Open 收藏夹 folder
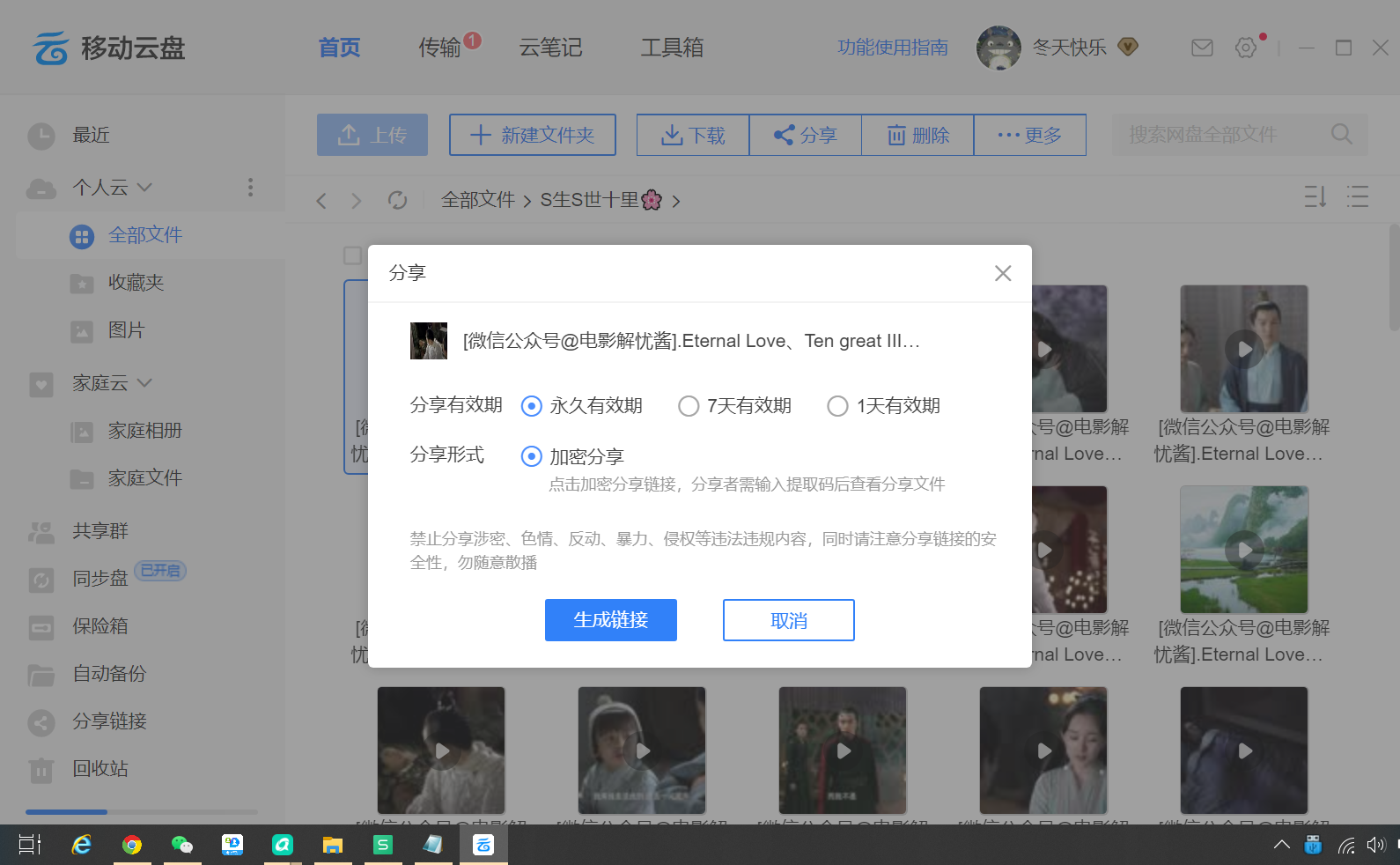Screen dimensions: 1400x865 point(136,283)
